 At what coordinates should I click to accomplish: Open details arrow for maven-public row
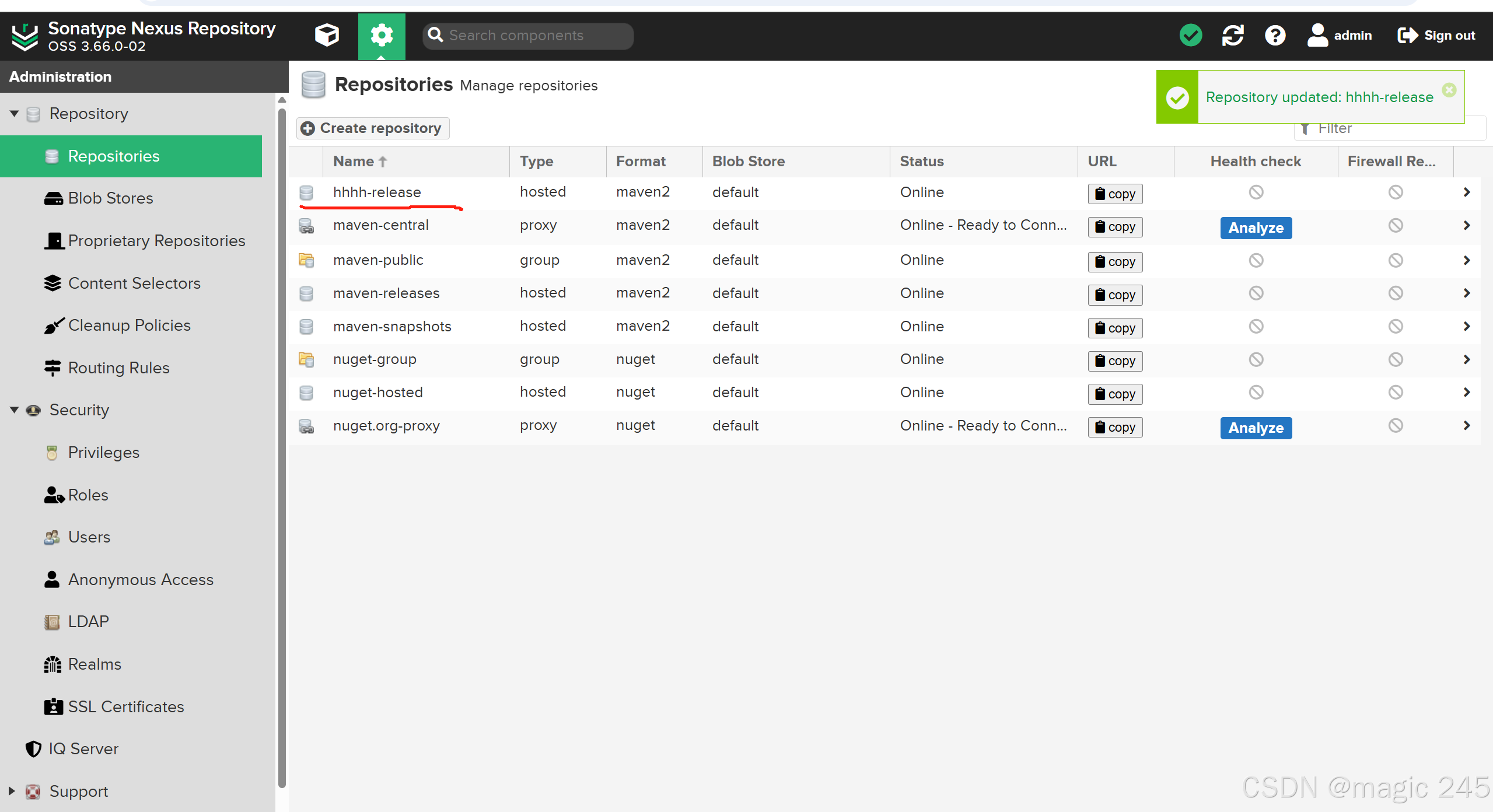[x=1466, y=260]
